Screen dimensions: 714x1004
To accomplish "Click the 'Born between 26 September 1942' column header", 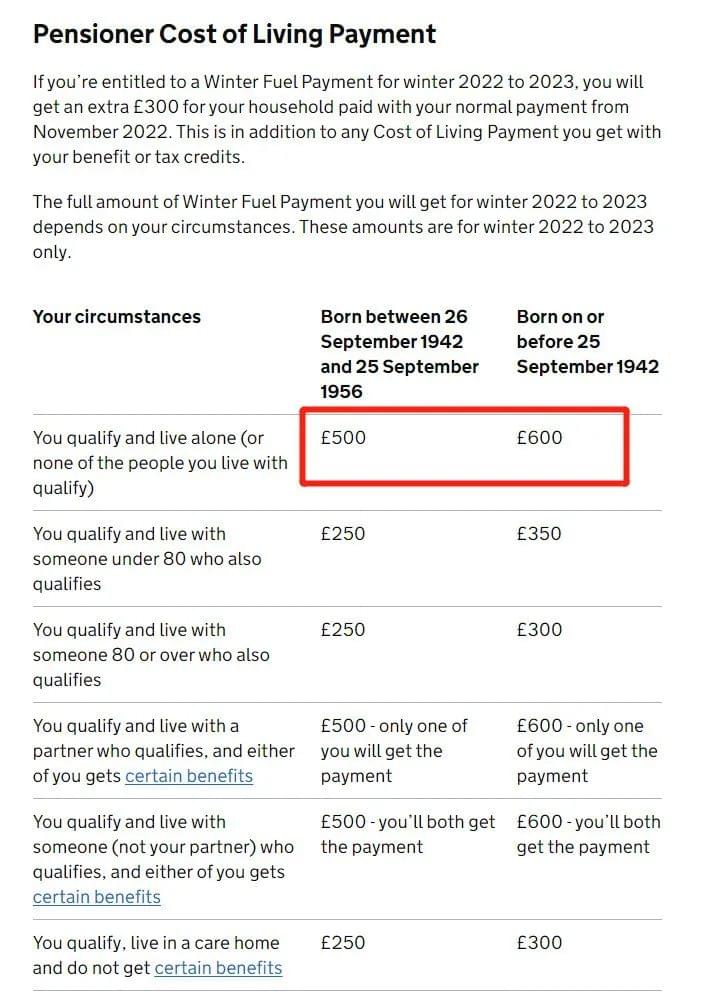I will 399,354.
